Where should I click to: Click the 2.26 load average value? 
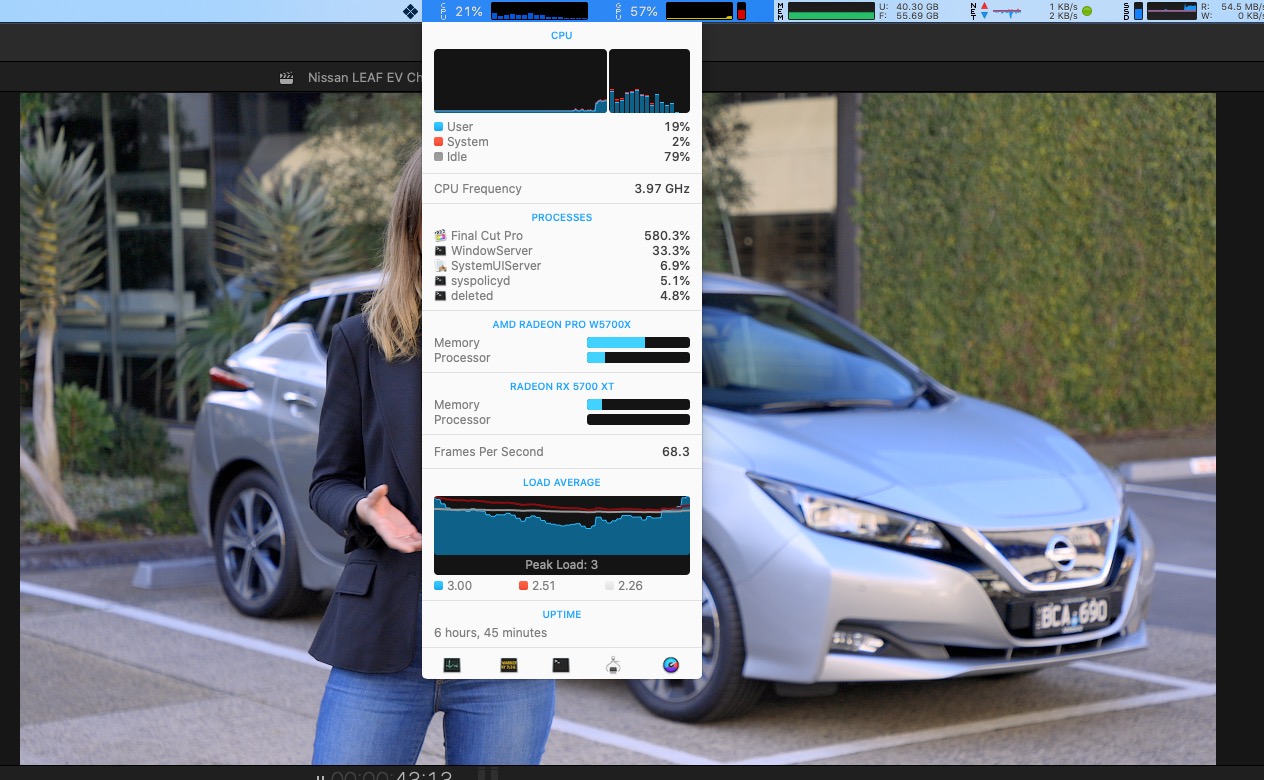pos(630,586)
